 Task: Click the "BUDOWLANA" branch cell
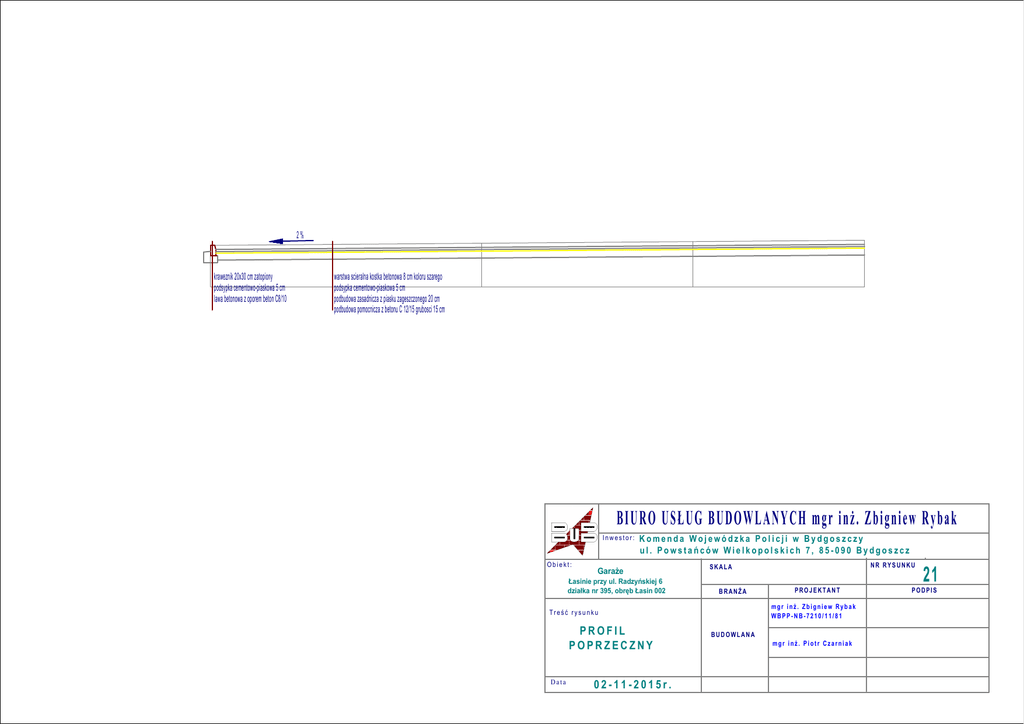(x=732, y=635)
